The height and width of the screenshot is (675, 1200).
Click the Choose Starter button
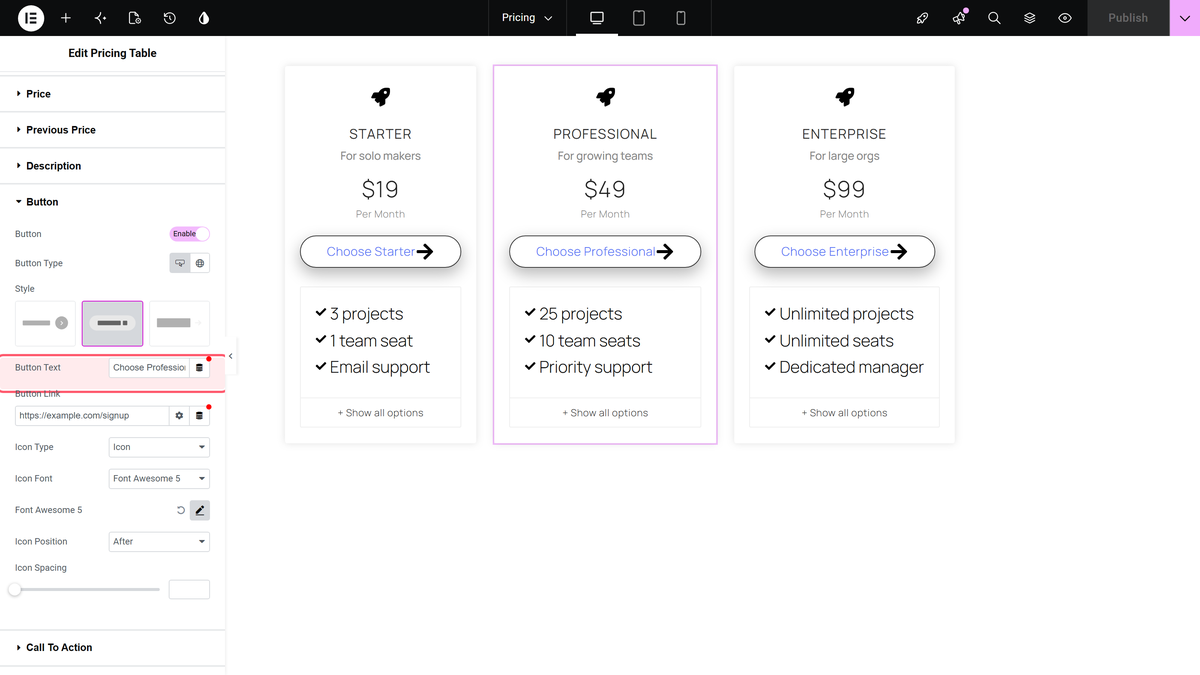coord(380,252)
